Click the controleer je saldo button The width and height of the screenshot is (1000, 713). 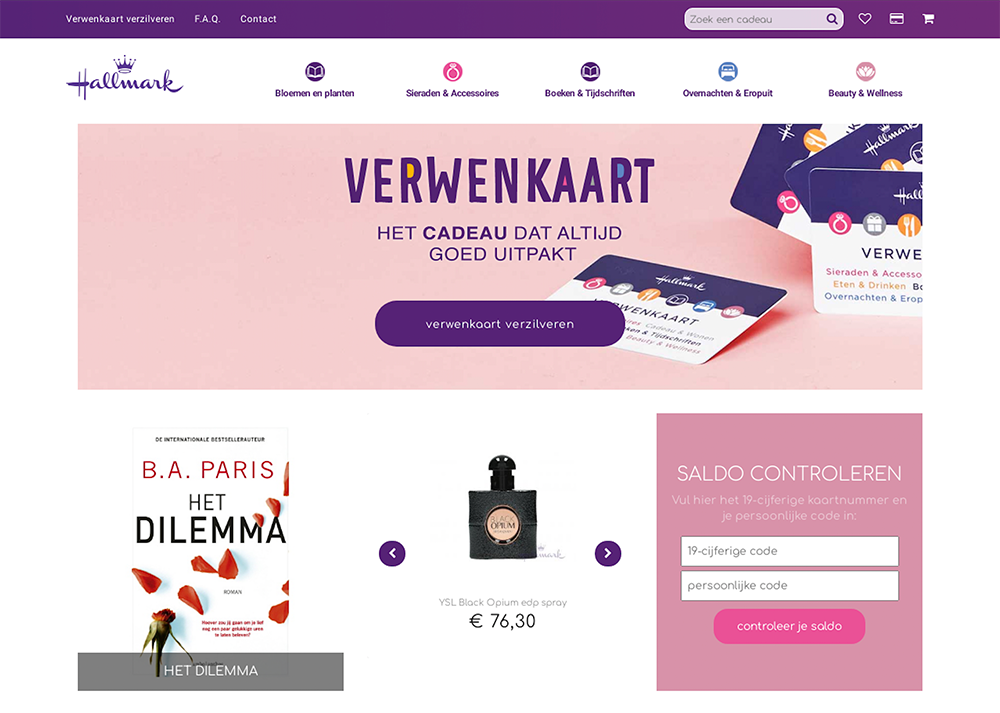point(790,626)
